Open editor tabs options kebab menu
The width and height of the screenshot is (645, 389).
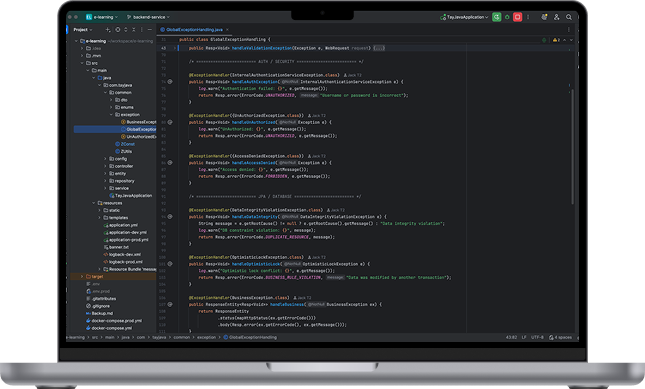click(x=569, y=30)
